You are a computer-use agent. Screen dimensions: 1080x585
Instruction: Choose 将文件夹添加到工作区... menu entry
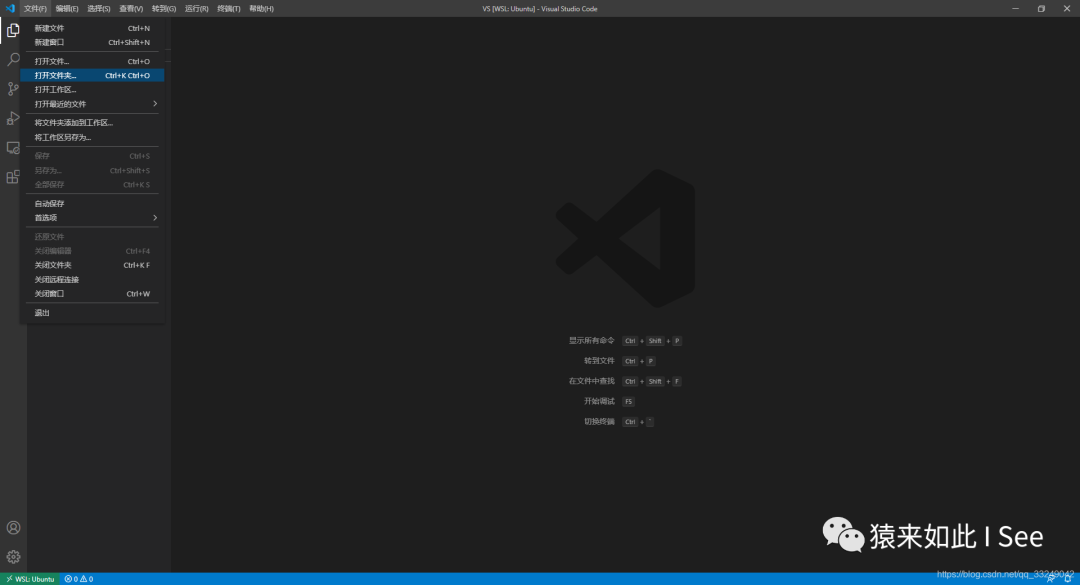click(x=92, y=123)
